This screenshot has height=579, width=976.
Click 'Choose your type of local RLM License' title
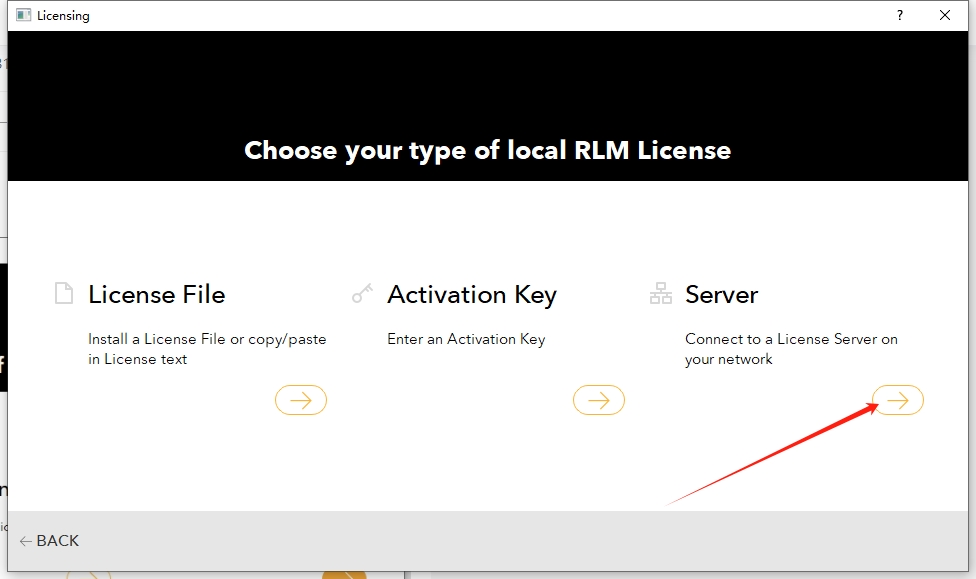point(487,151)
